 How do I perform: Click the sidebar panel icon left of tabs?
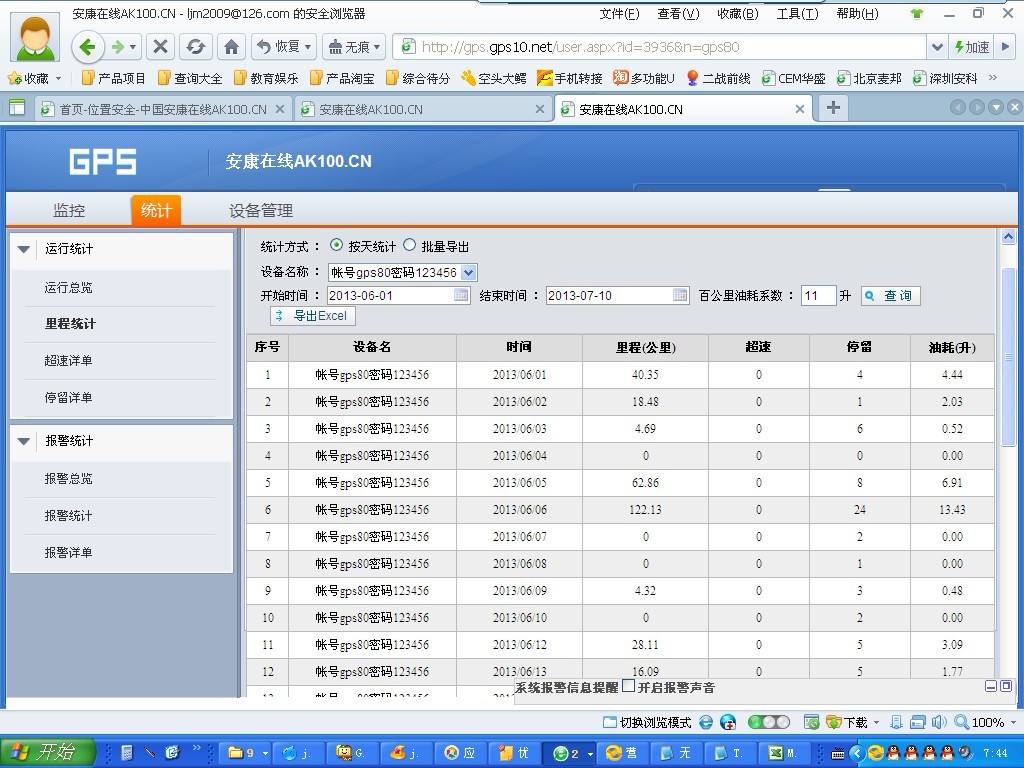tap(17, 108)
